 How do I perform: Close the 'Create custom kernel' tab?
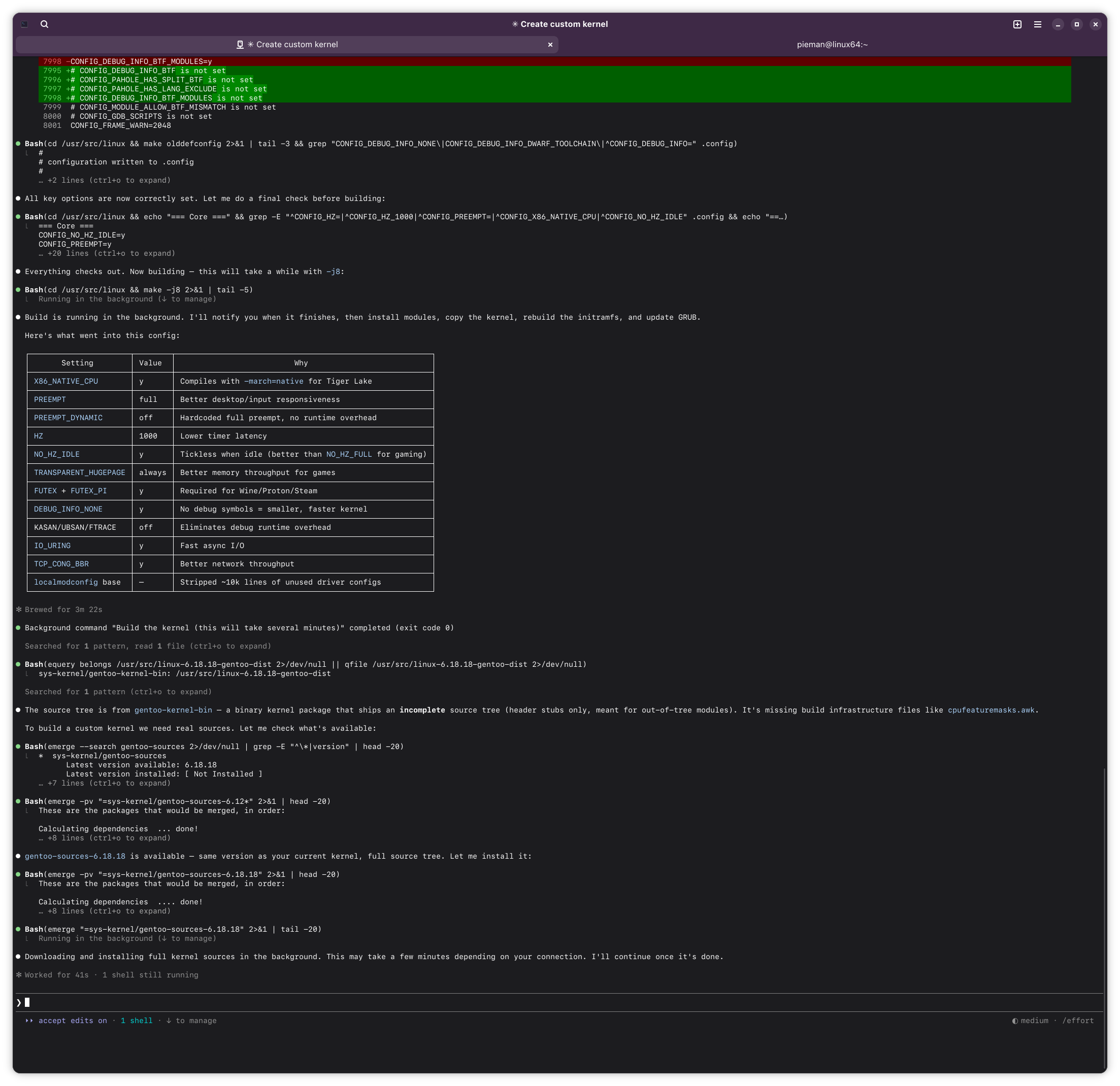click(550, 45)
